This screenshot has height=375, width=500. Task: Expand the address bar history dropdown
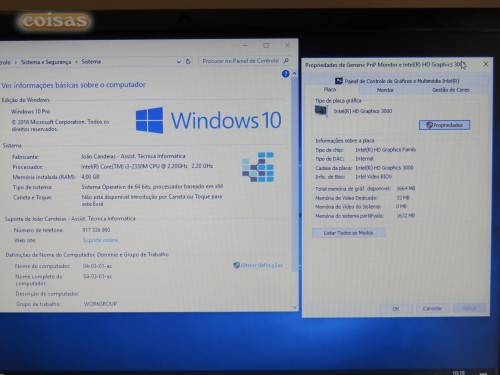tap(179, 62)
